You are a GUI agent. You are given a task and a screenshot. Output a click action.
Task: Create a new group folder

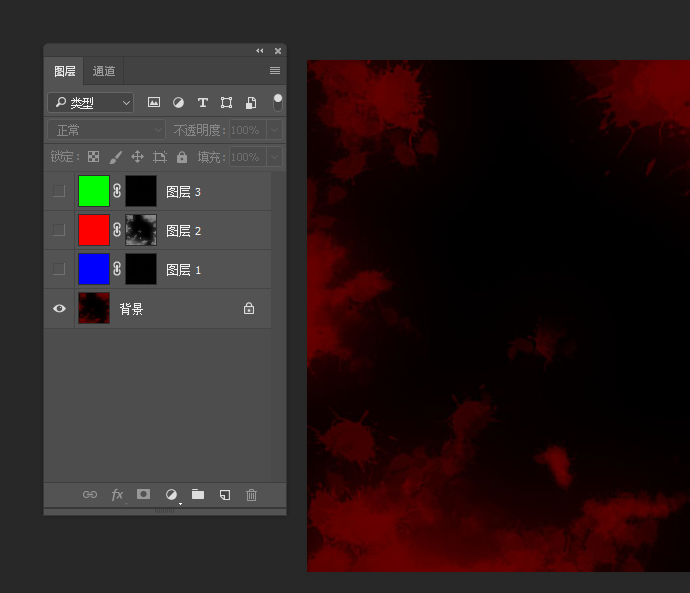[198, 494]
